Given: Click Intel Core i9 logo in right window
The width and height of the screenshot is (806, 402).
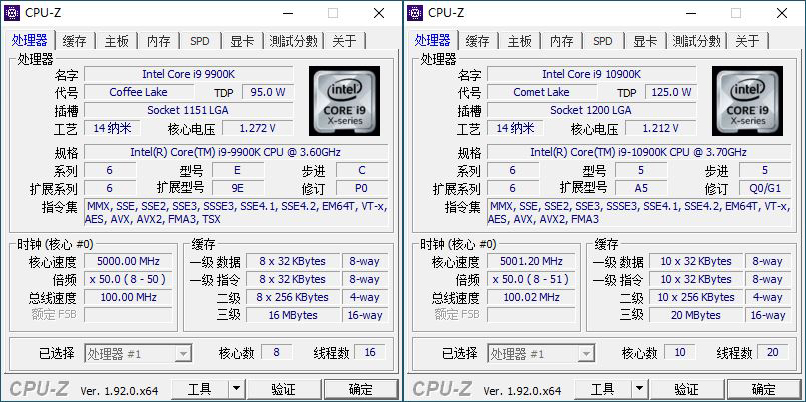Looking at the screenshot, I should 747,101.
